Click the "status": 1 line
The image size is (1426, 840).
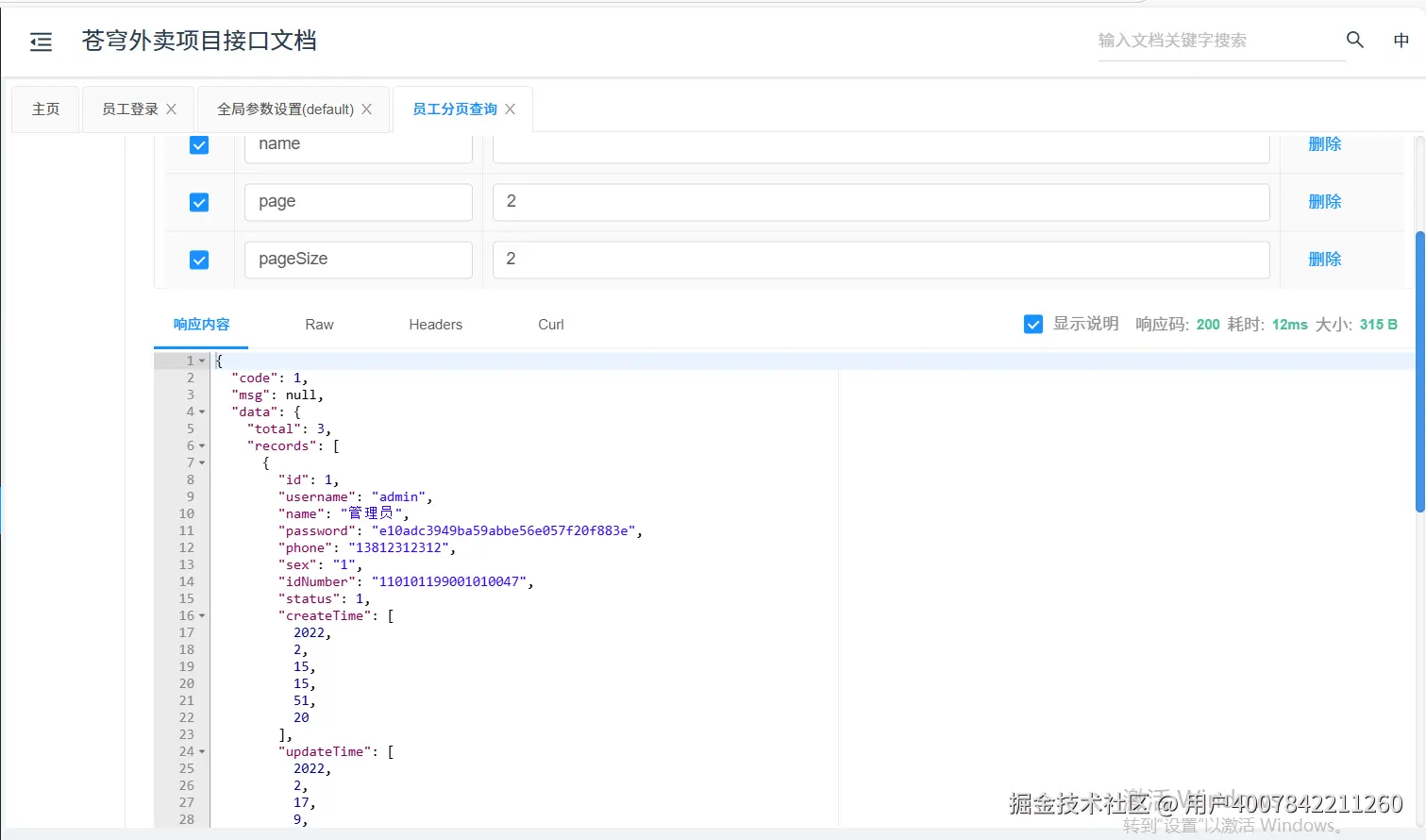point(325,598)
